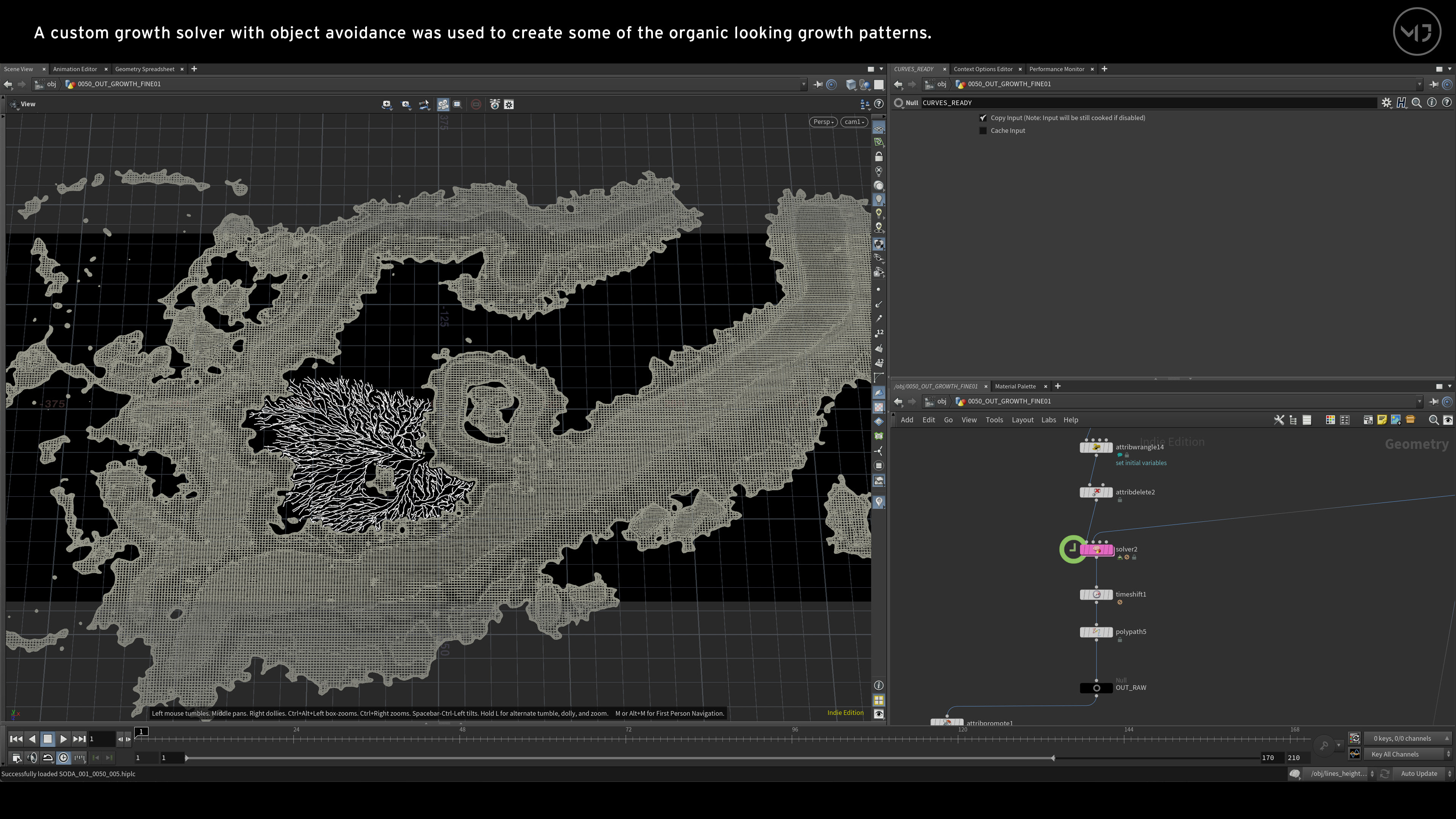Click the sticky note icon in the network toolbar

point(1381,420)
